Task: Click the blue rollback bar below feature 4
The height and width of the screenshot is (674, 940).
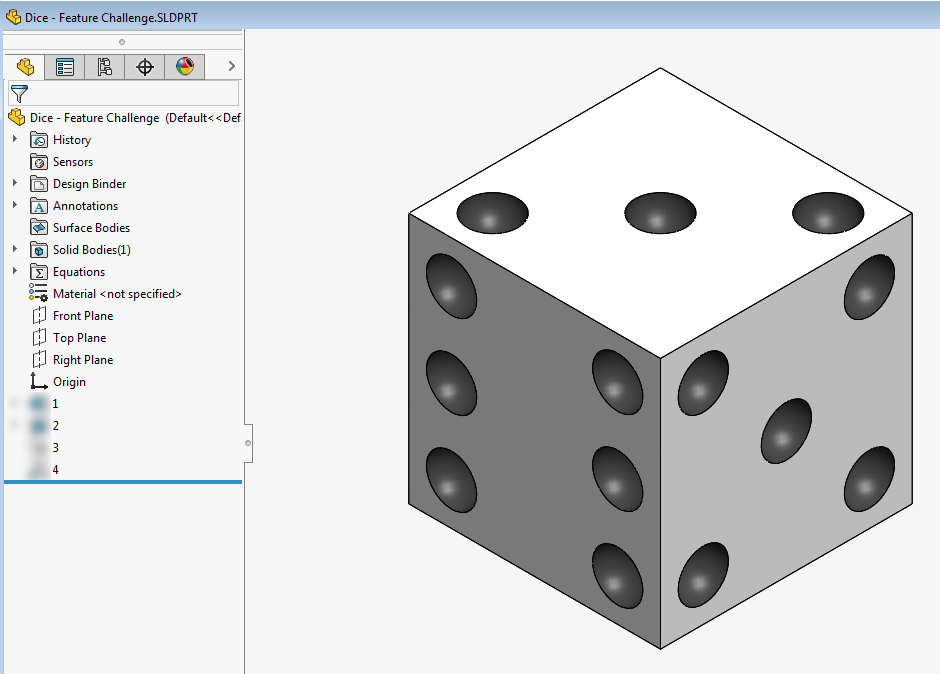Action: tap(120, 481)
